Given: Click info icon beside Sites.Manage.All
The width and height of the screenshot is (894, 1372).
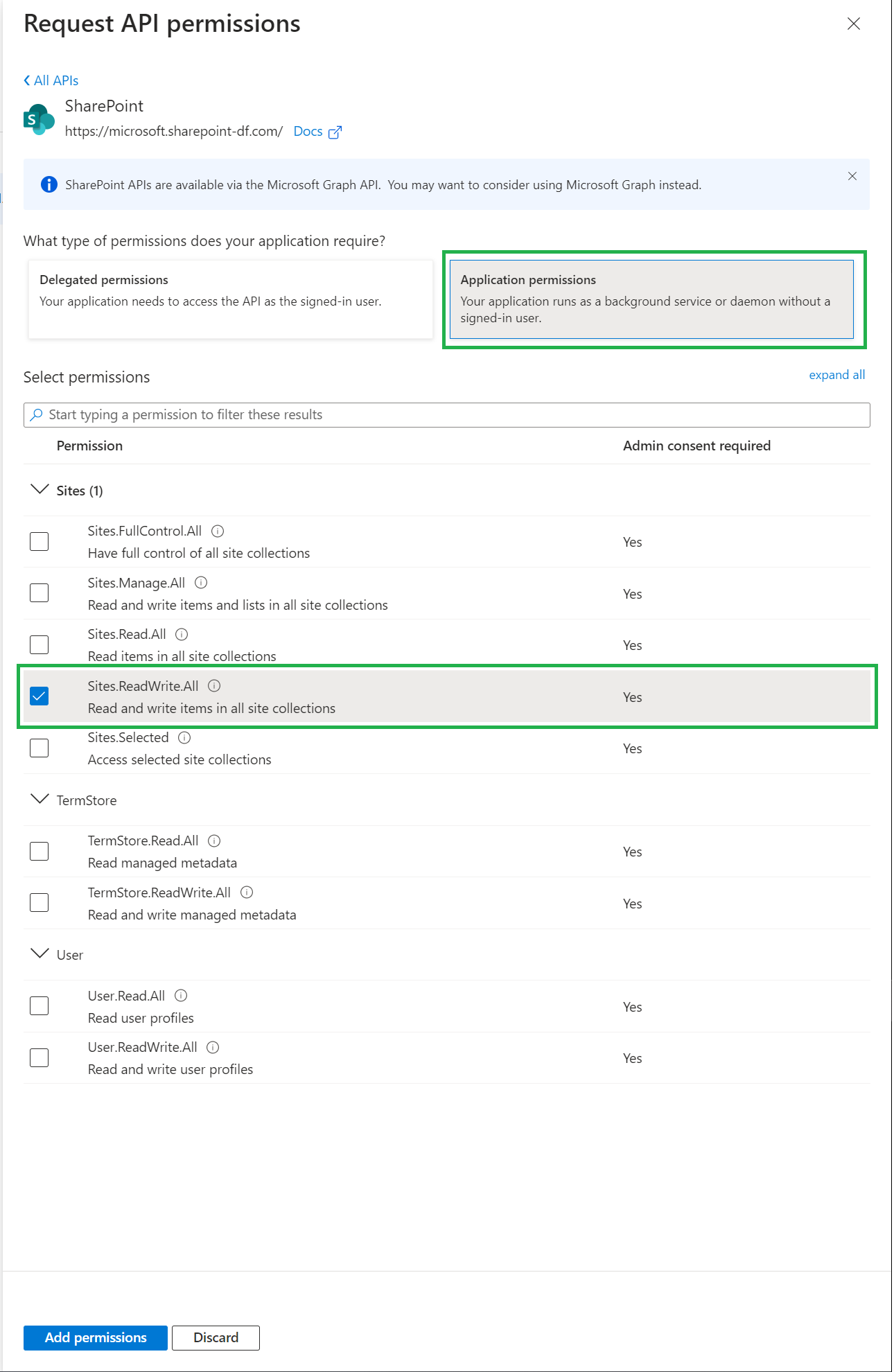Looking at the screenshot, I should tap(201, 583).
